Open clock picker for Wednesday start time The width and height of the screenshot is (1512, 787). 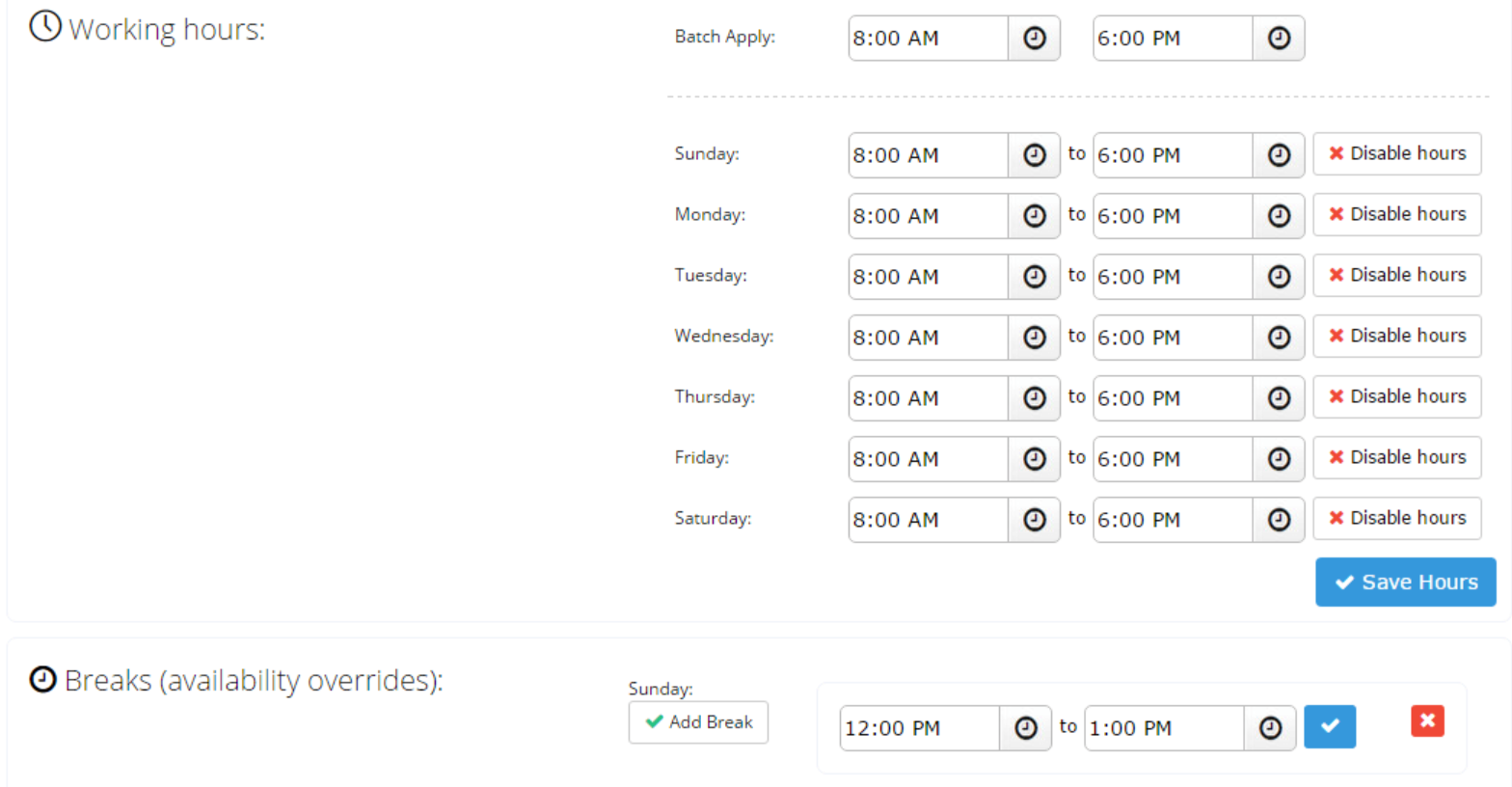coord(1034,338)
